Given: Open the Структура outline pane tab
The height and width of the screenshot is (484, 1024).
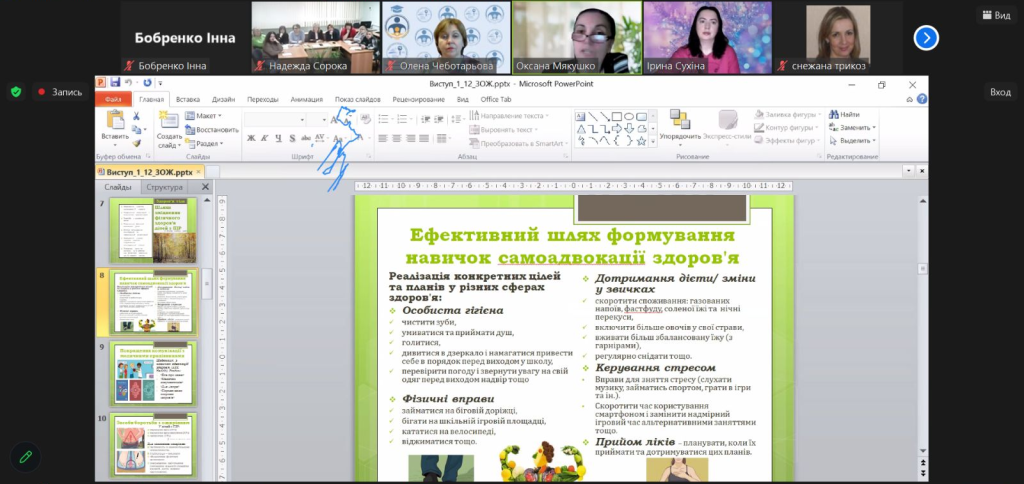Looking at the screenshot, I should pos(164,187).
